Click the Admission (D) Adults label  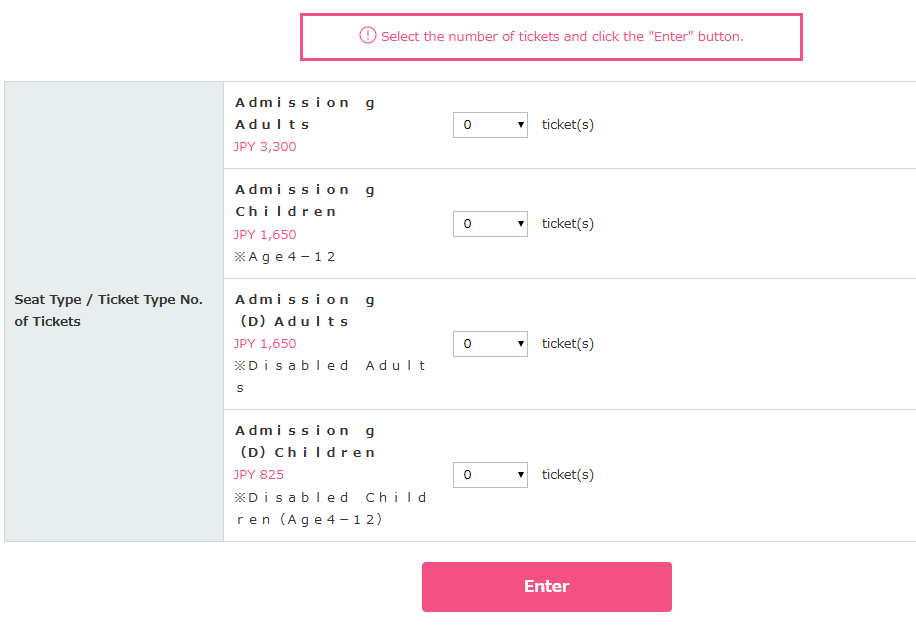tap(304, 310)
